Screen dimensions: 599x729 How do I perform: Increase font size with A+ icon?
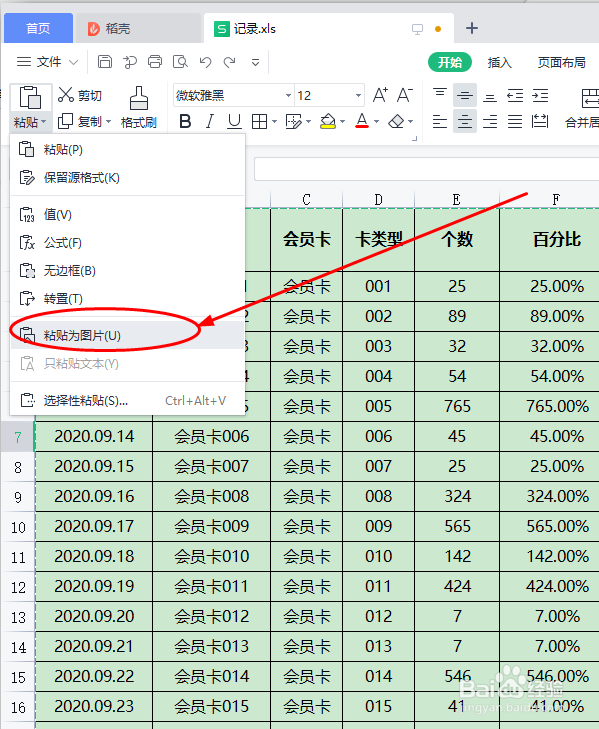click(380, 95)
